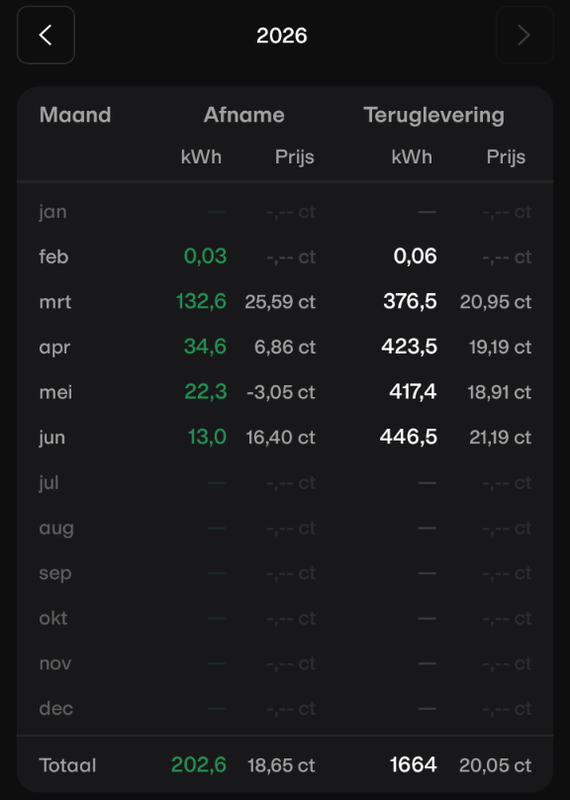Click the 1664 total teruglevering value

click(413, 765)
